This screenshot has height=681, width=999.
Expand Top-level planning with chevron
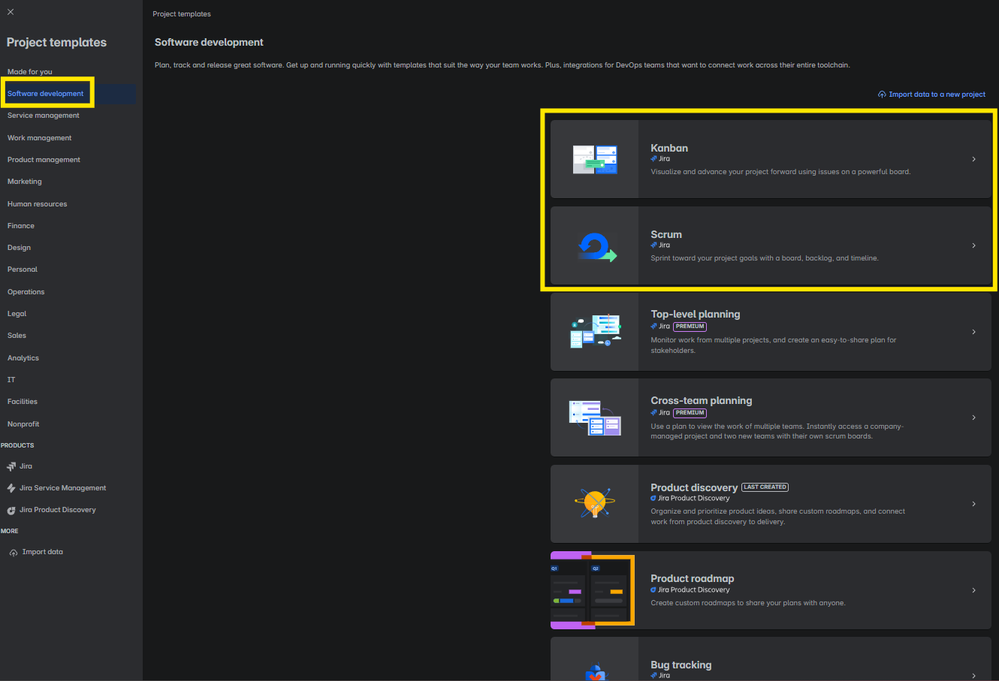(x=974, y=332)
